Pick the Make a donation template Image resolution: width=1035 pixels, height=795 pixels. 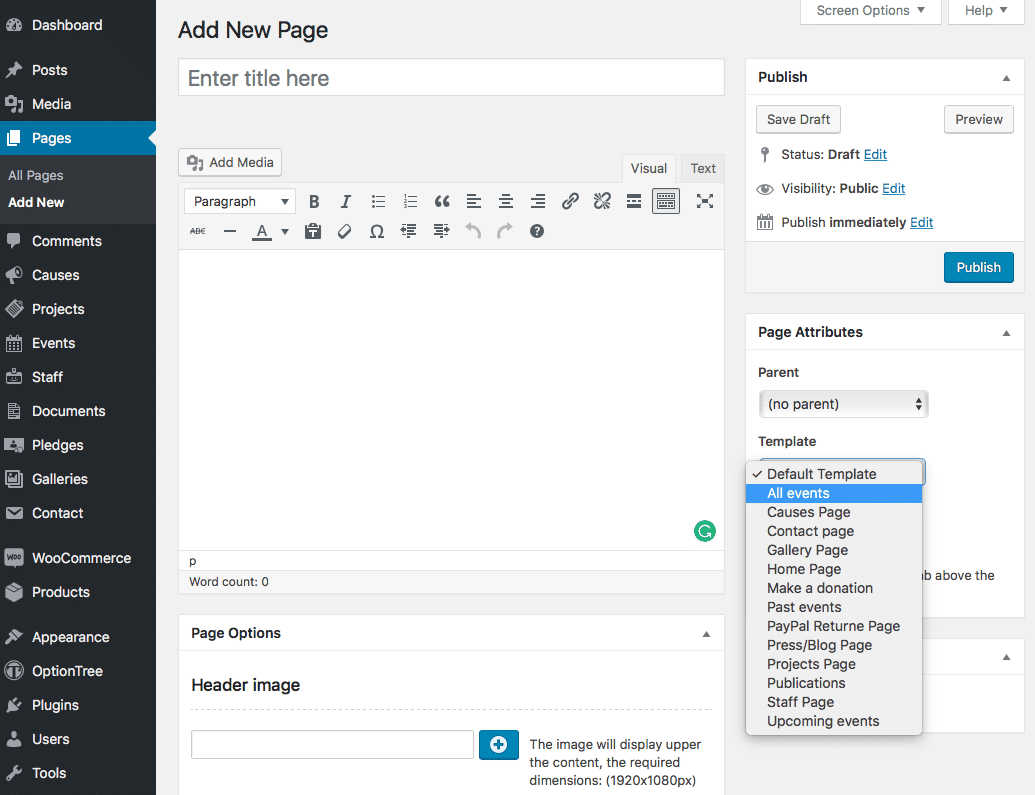click(834, 588)
